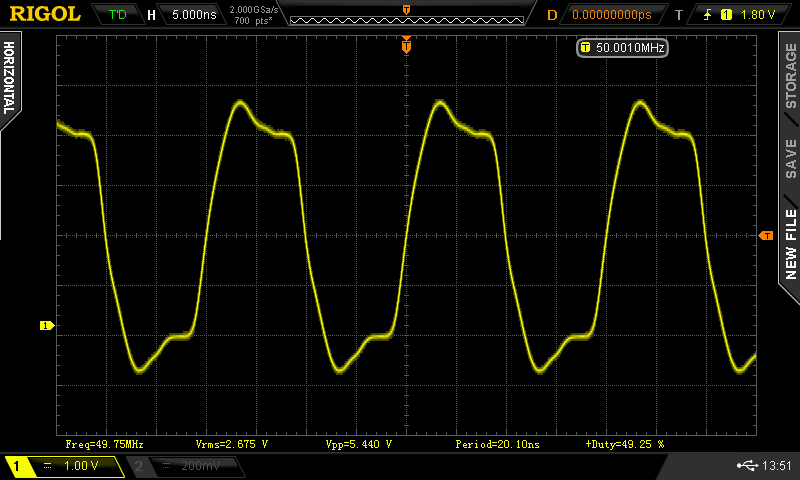Open the STORAGE side menu tab
Image resolution: width=800 pixels, height=480 pixels.
pyautogui.click(x=790, y=76)
